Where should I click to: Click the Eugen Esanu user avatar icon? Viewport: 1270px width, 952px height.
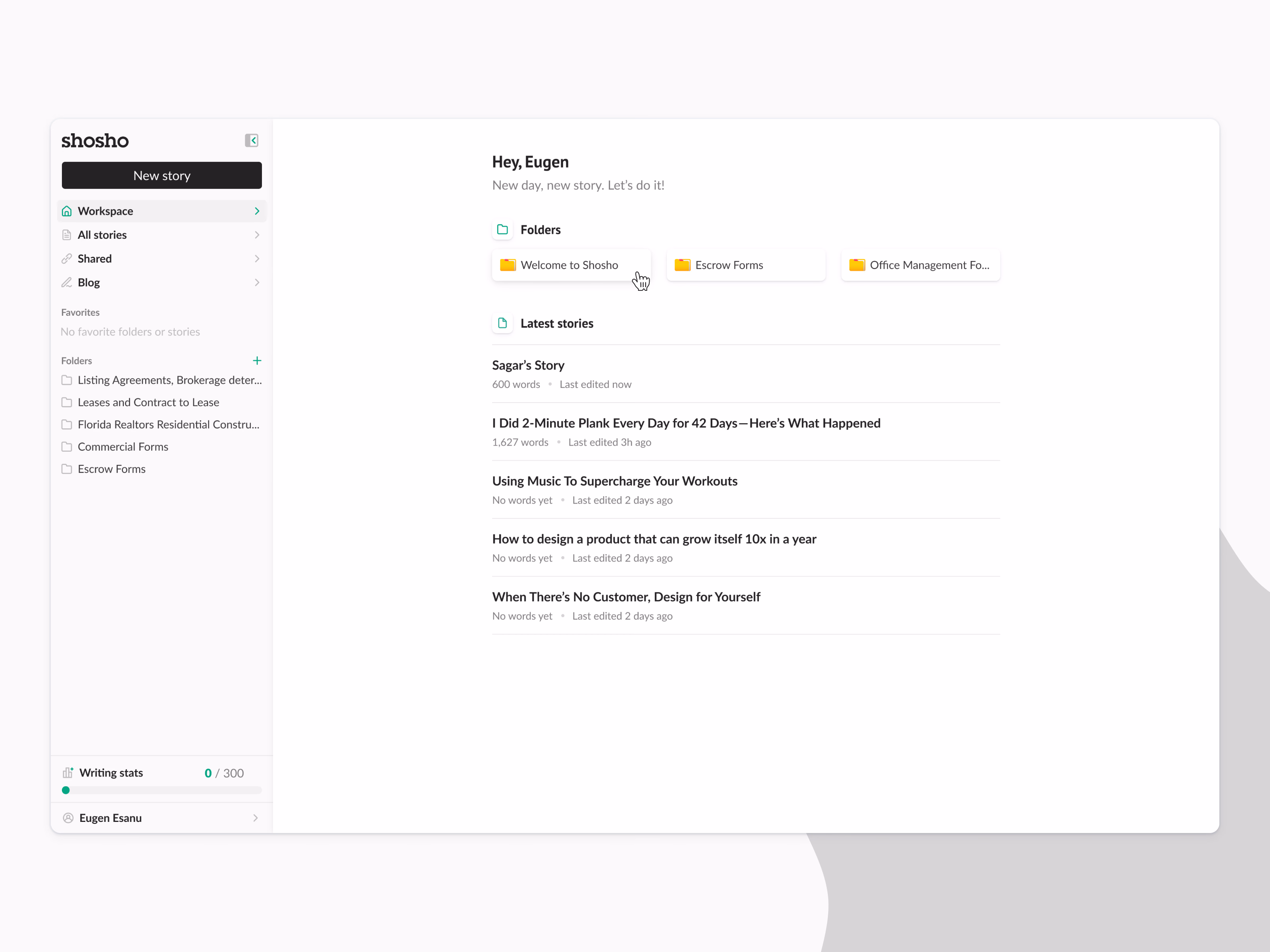coord(68,818)
